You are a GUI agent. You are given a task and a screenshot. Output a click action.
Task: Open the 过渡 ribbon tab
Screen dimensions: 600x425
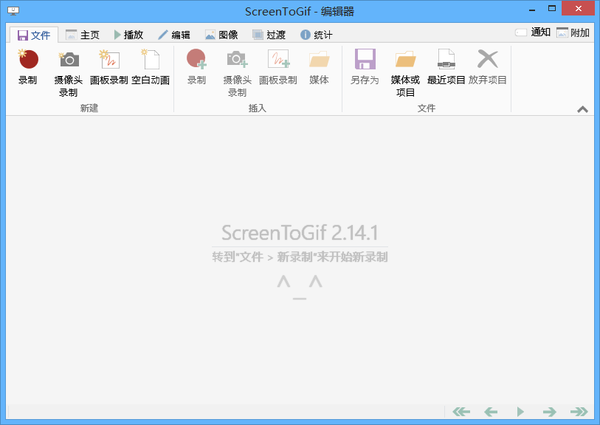[x=269, y=35]
